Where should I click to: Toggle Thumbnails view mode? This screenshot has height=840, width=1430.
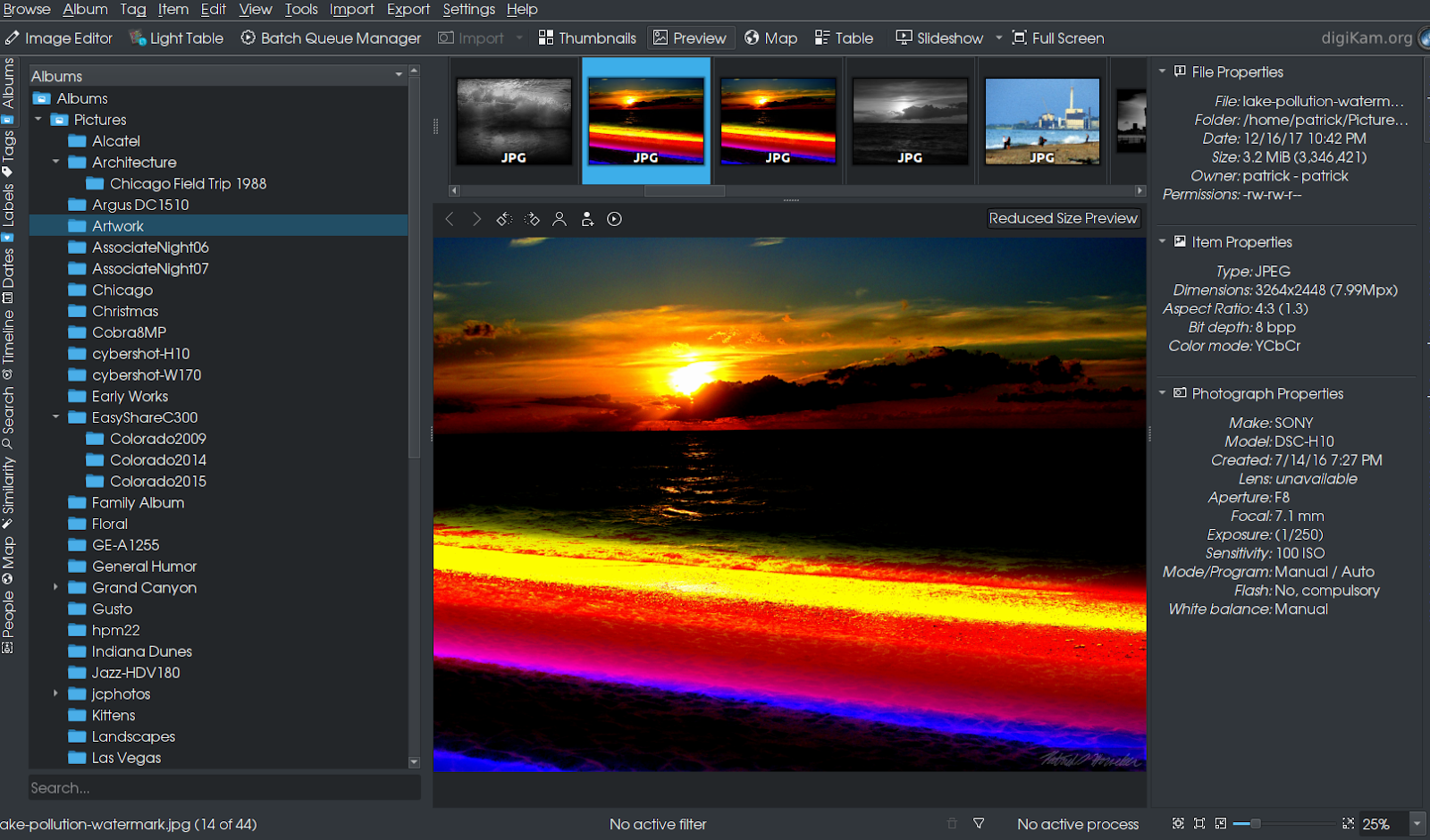click(587, 38)
